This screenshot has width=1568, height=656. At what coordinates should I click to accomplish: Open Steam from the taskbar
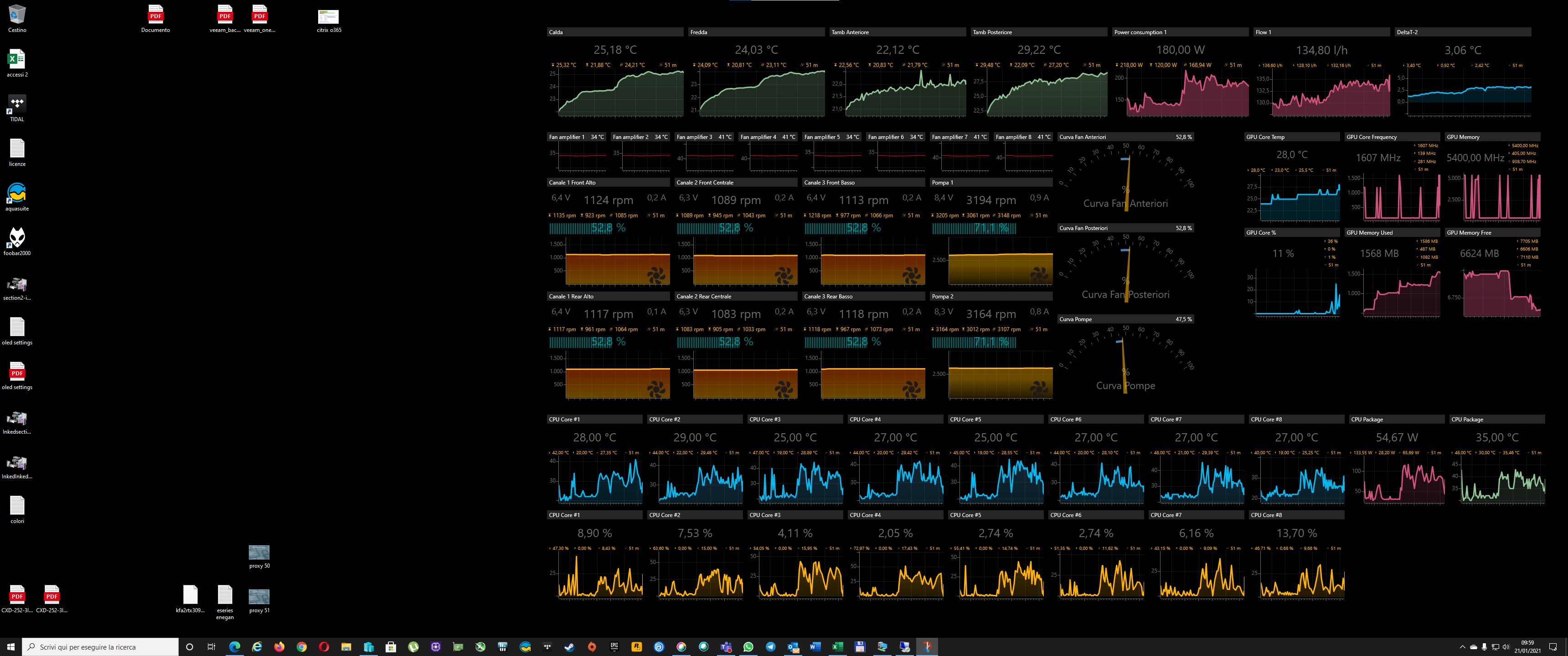click(569, 647)
